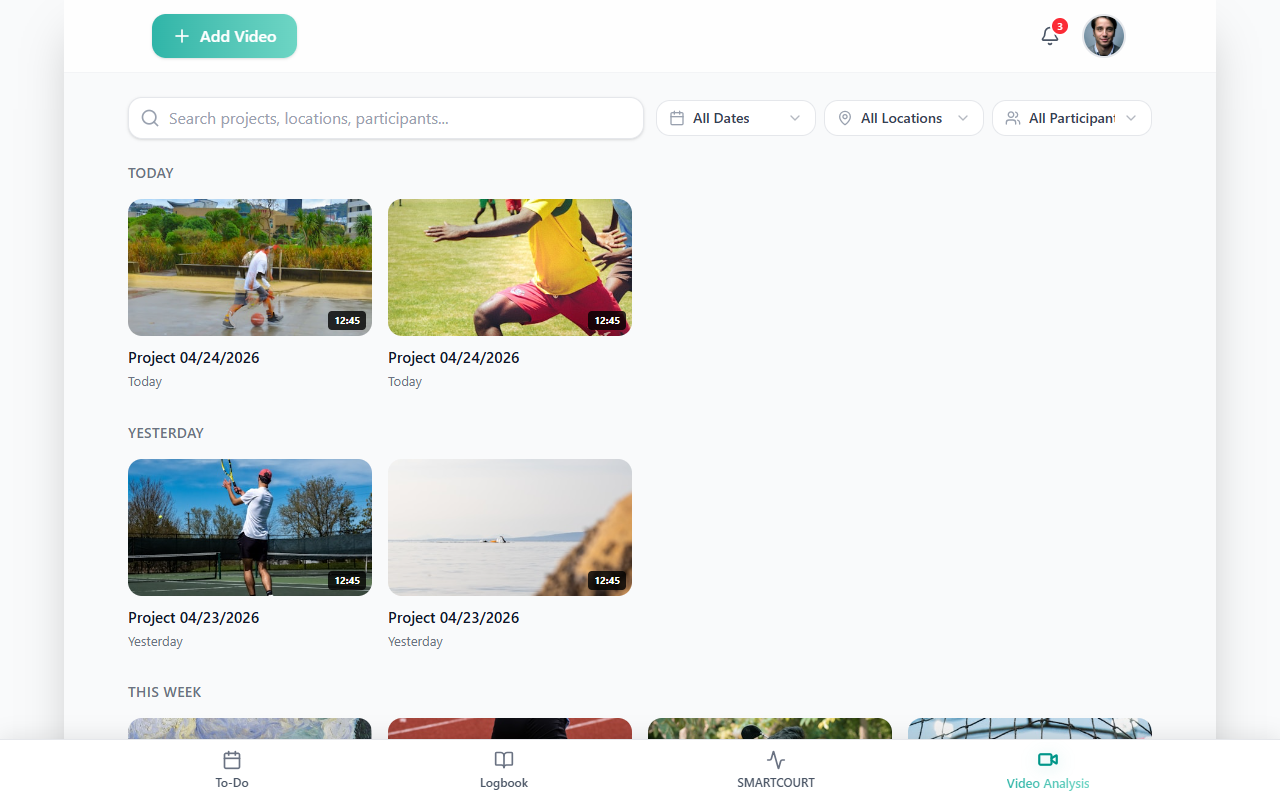The width and height of the screenshot is (1280, 800).
Task: Click the THIS WEEK section heading
Action: pos(165,692)
